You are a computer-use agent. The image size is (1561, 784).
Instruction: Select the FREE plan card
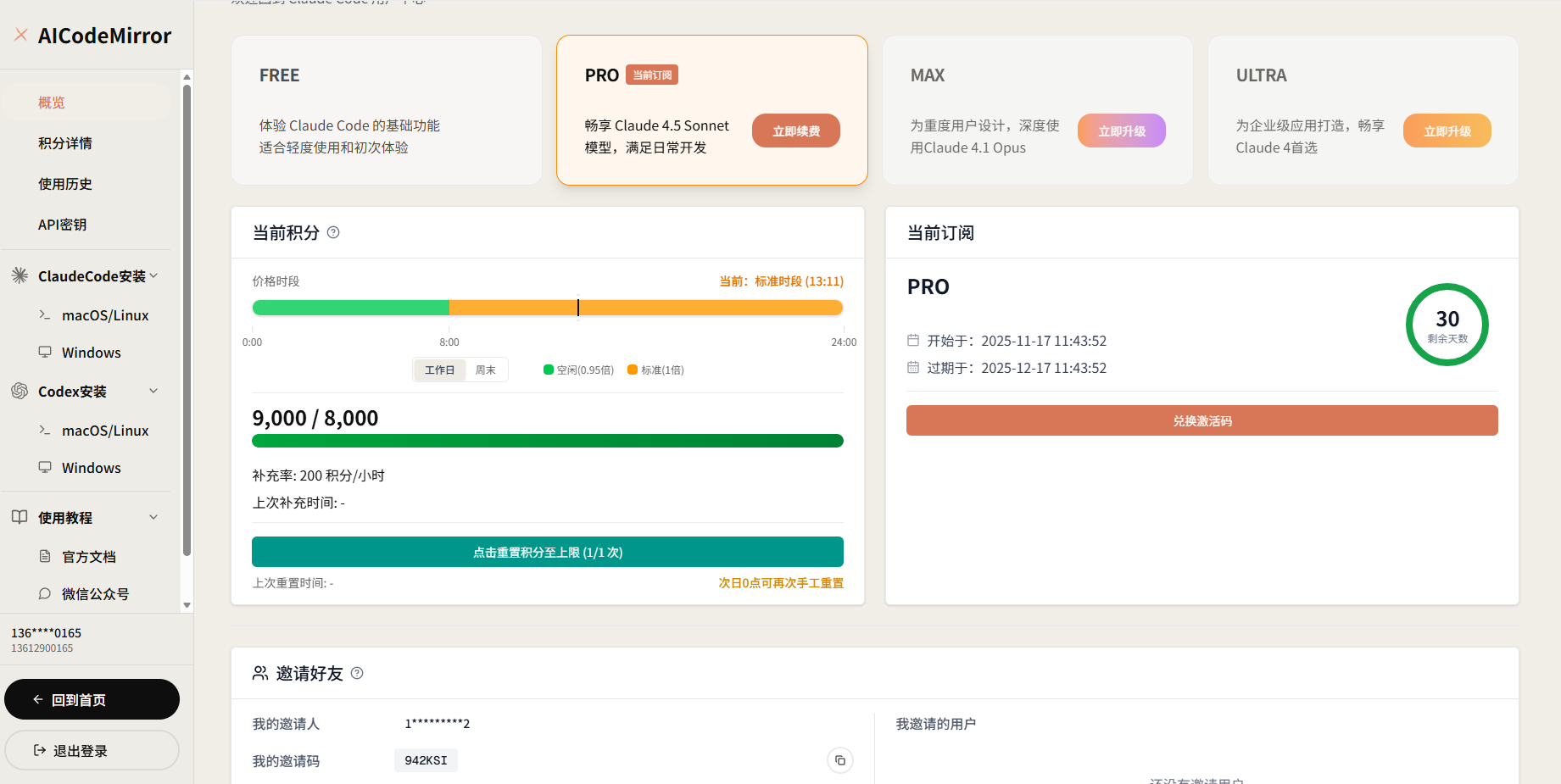(387, 110)
